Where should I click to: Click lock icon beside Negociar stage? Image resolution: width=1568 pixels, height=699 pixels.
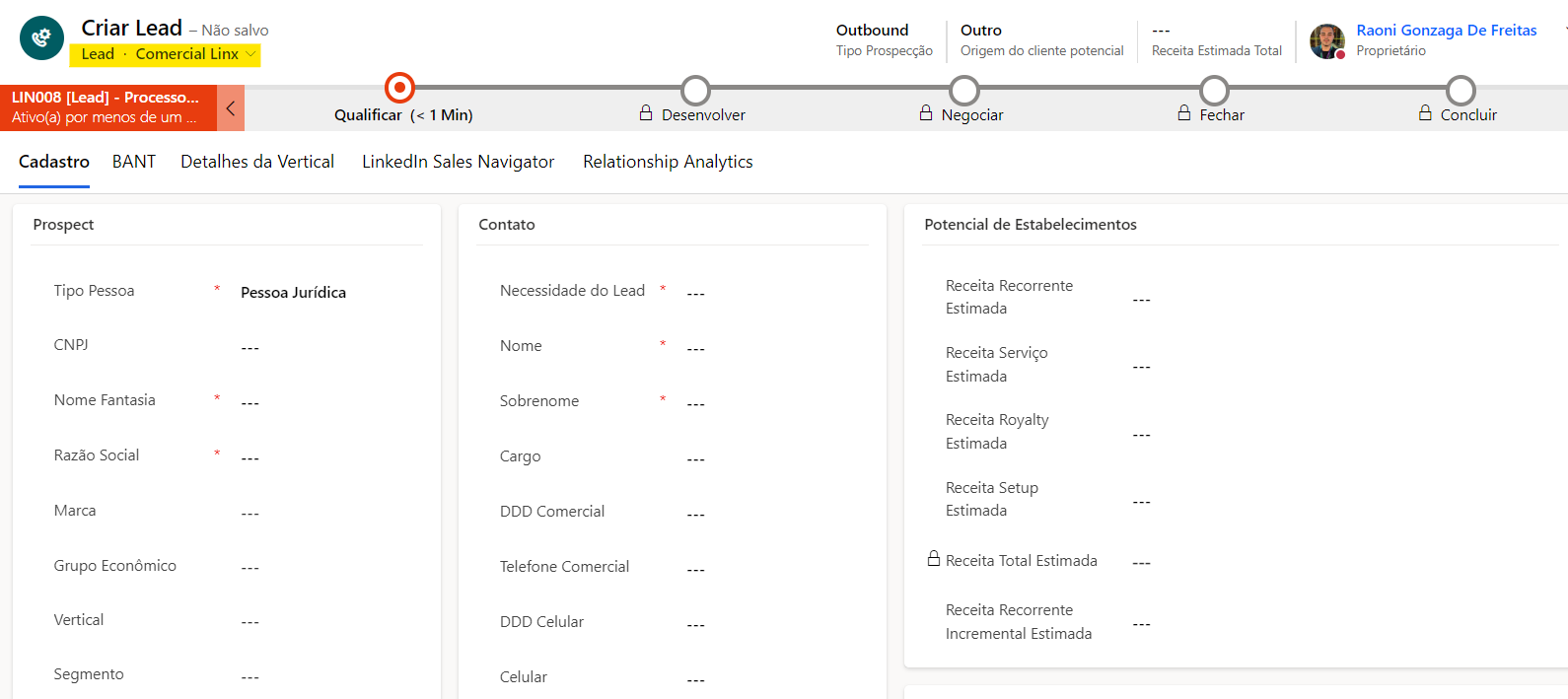point(926,113)
